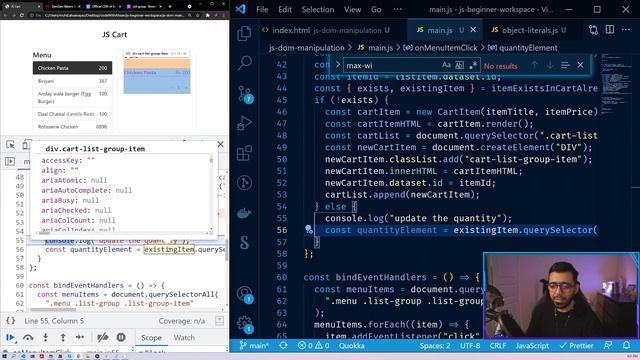This screenshot has height=360, width=640.
Task: Toggle Use Regular Expression in find widget
Action: [473, 65]
